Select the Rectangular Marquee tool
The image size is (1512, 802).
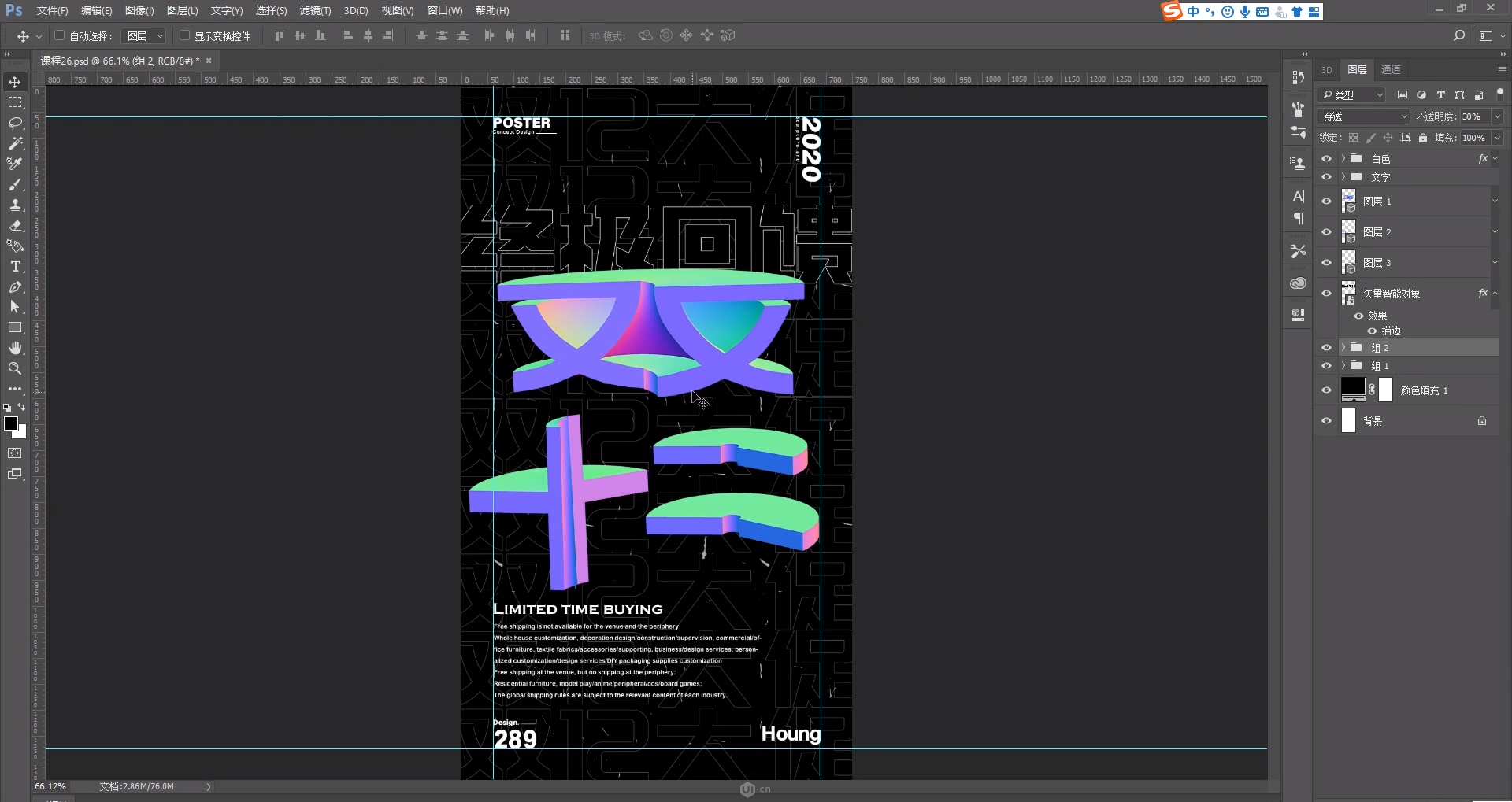tap(15, 102)
